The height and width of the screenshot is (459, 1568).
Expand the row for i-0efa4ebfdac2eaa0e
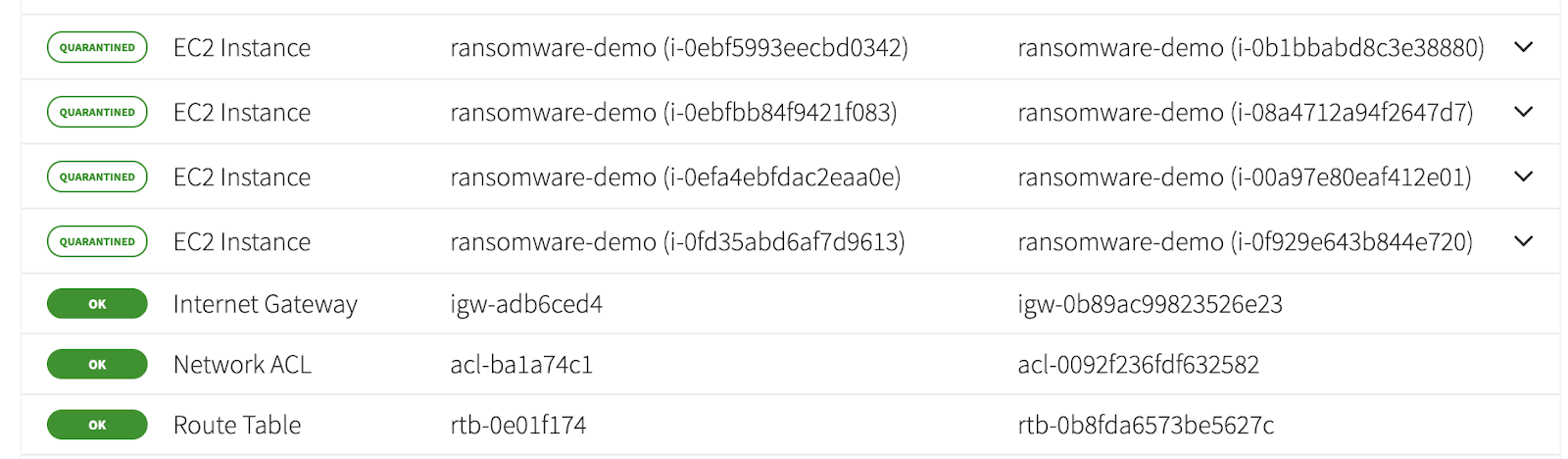(1523, 177)
